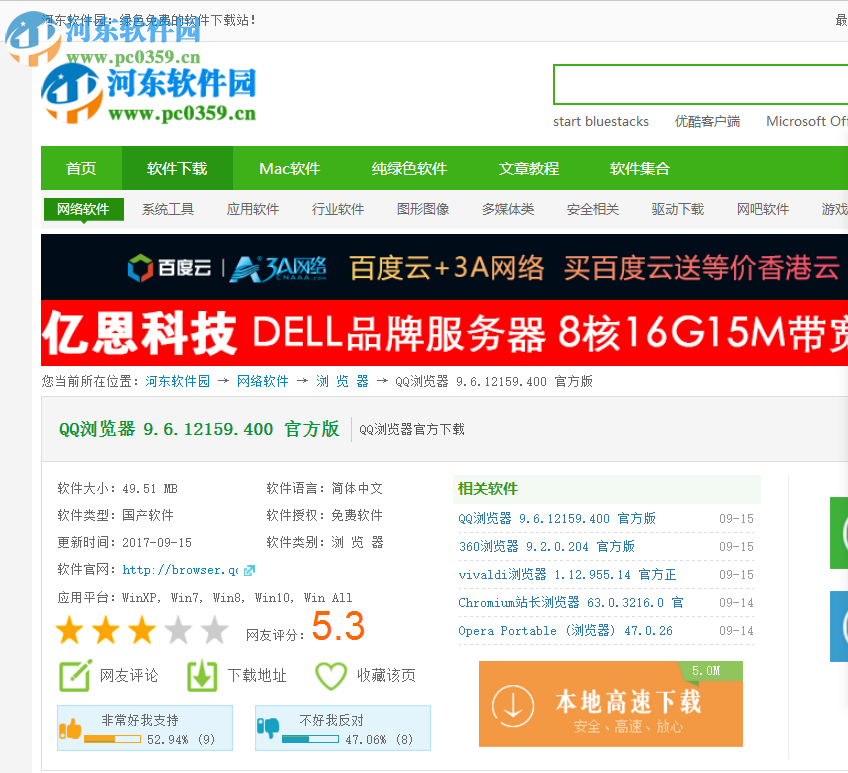Screen dimensions: 848x773
Task: Click the circular download icon in 本地高速下载
Action: coord(512,704)
